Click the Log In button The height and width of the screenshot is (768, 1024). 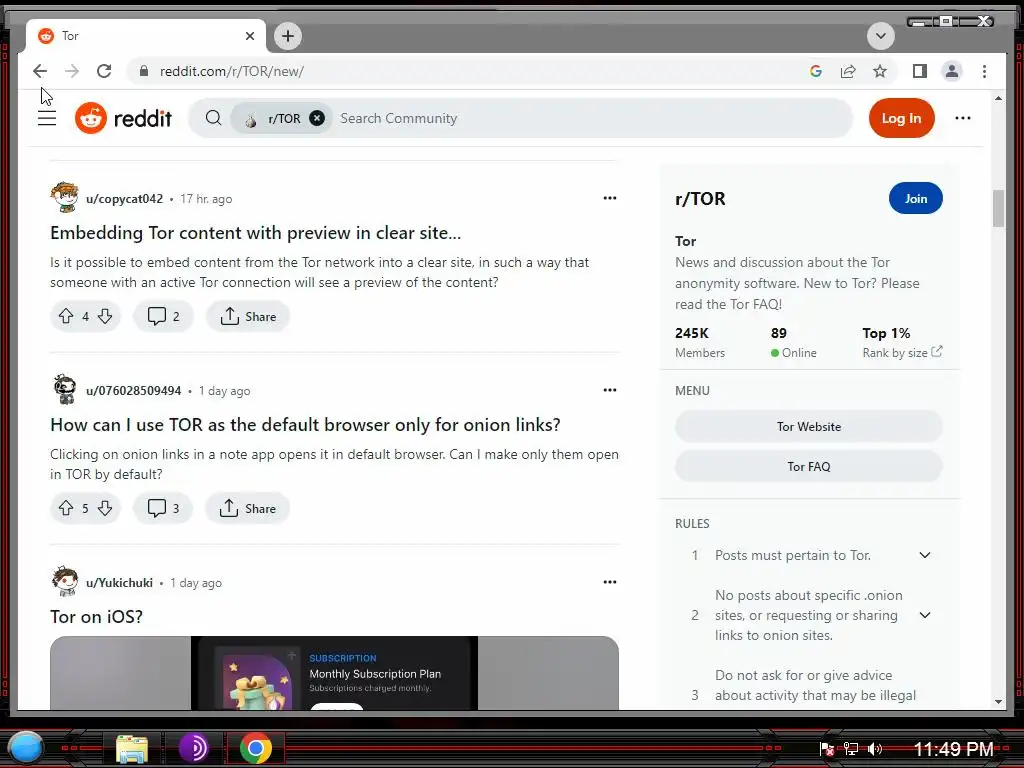901,118
